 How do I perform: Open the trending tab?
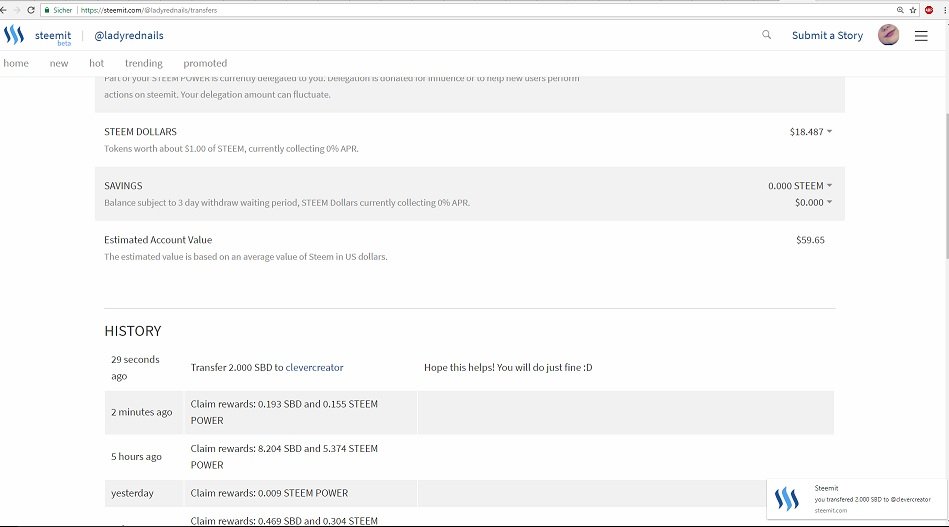[143, 63]
